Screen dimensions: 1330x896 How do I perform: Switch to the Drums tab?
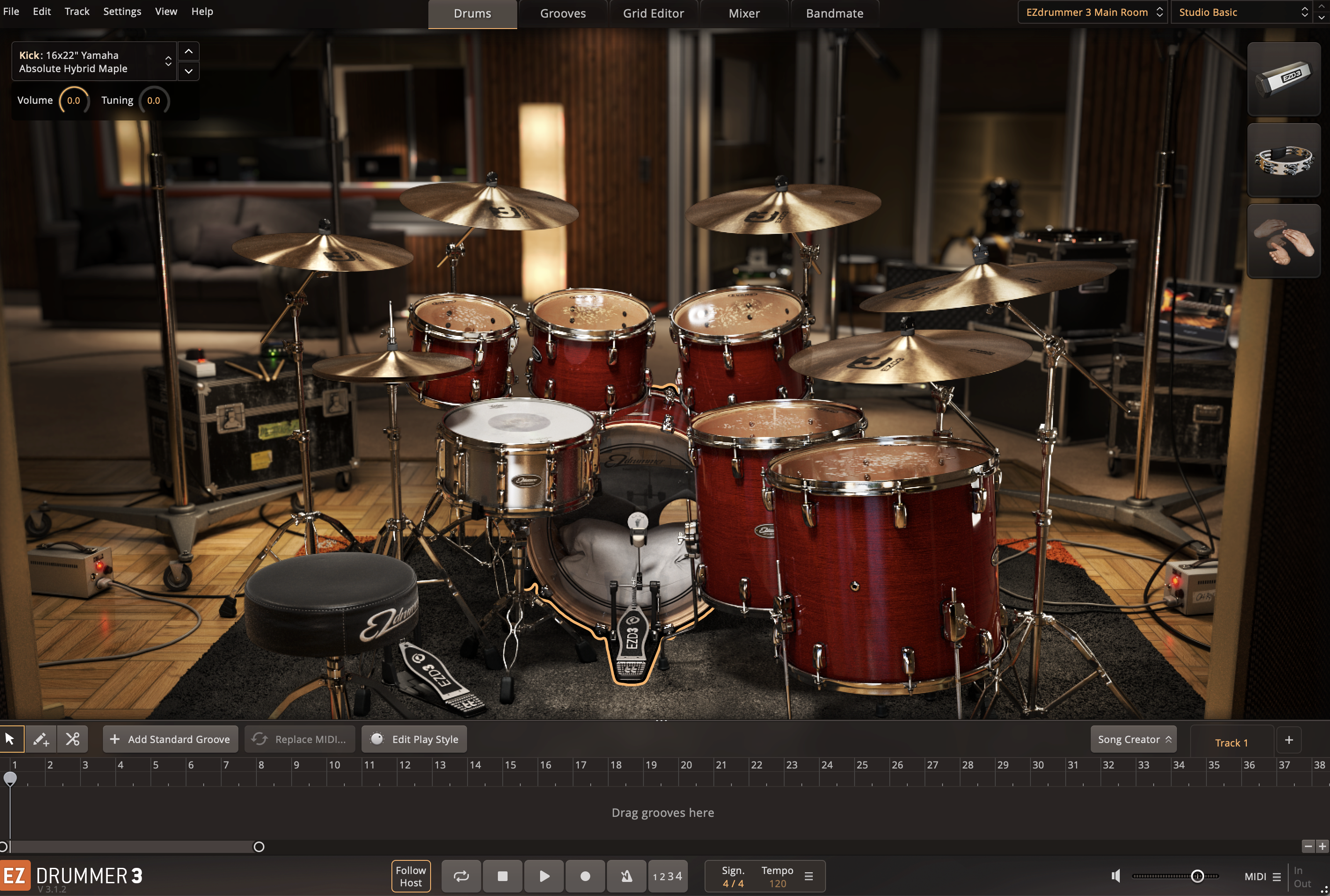point(473,14)
